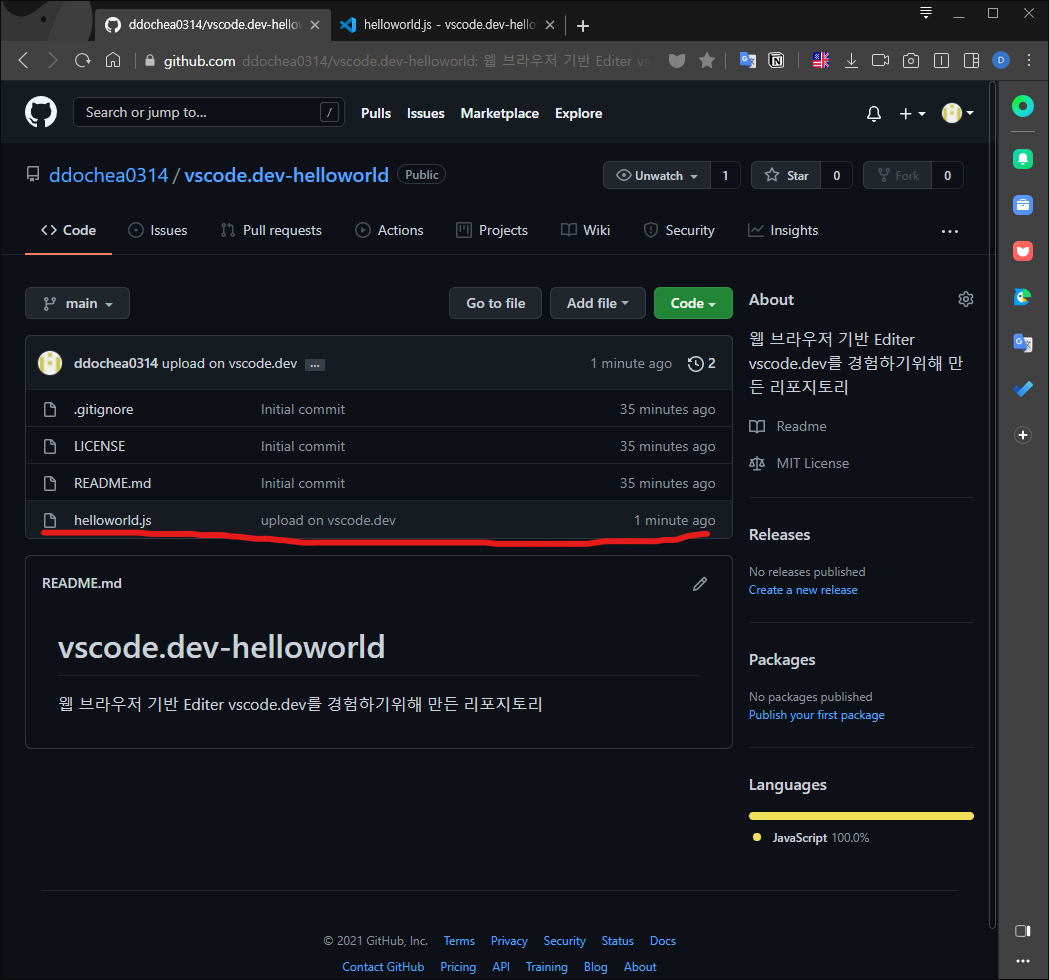Click the yellow JavaScript language bar
Image resolution: width=1049 pixels, height=980 pixels.
(861, 816)
